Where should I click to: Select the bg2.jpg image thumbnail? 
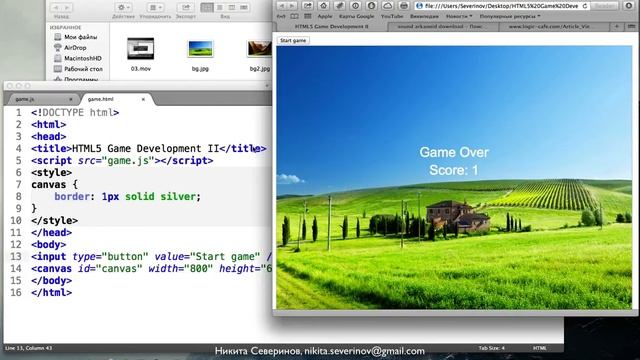260,49
